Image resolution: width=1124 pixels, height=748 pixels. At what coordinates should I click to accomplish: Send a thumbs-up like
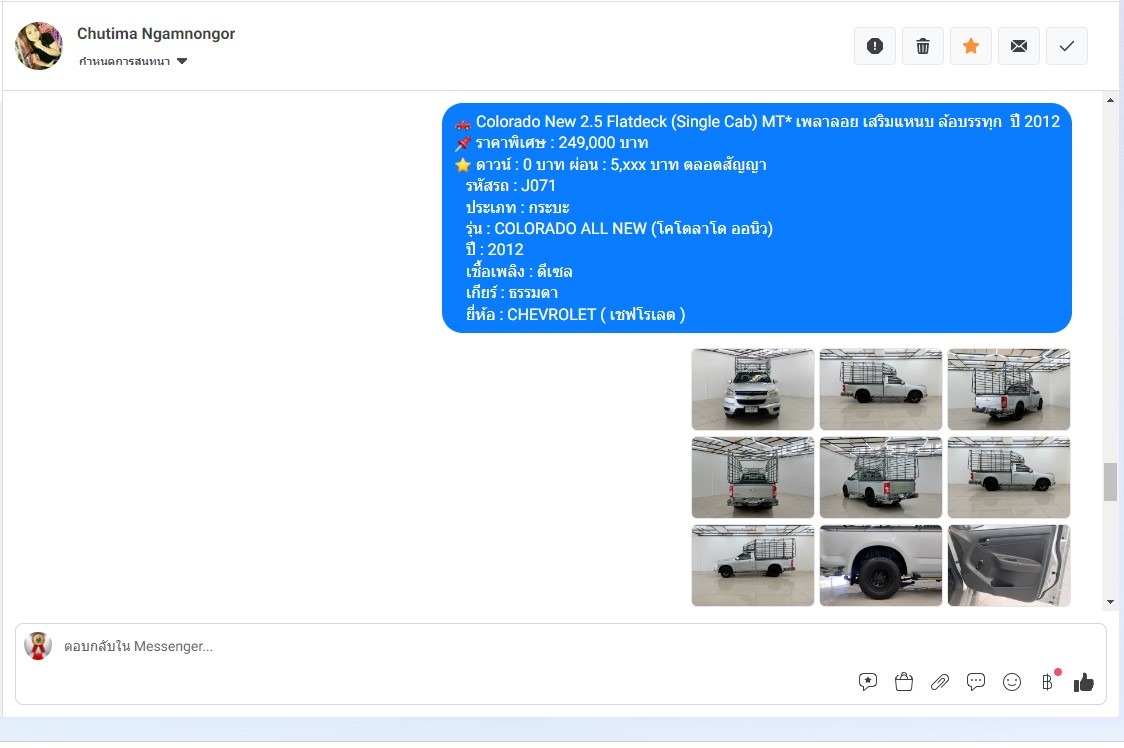1083,682
